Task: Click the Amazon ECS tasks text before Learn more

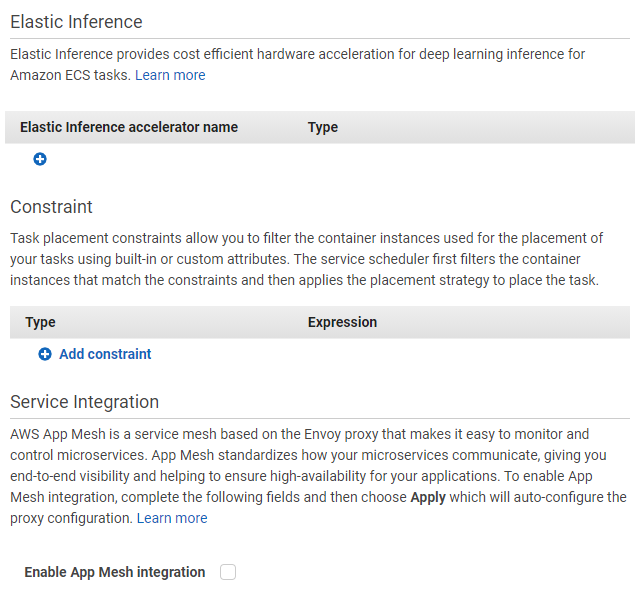Action: tap(70, 75)
